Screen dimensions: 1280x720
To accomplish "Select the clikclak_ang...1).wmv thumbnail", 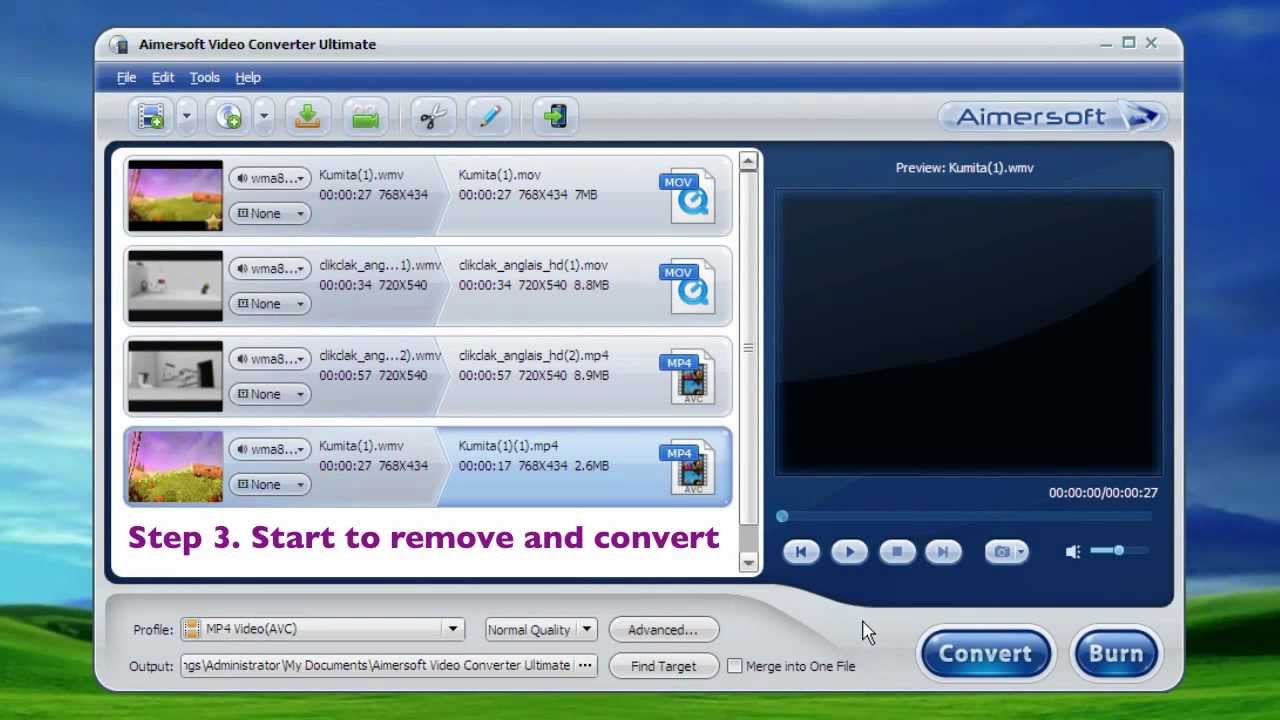I will pos(175,286).
